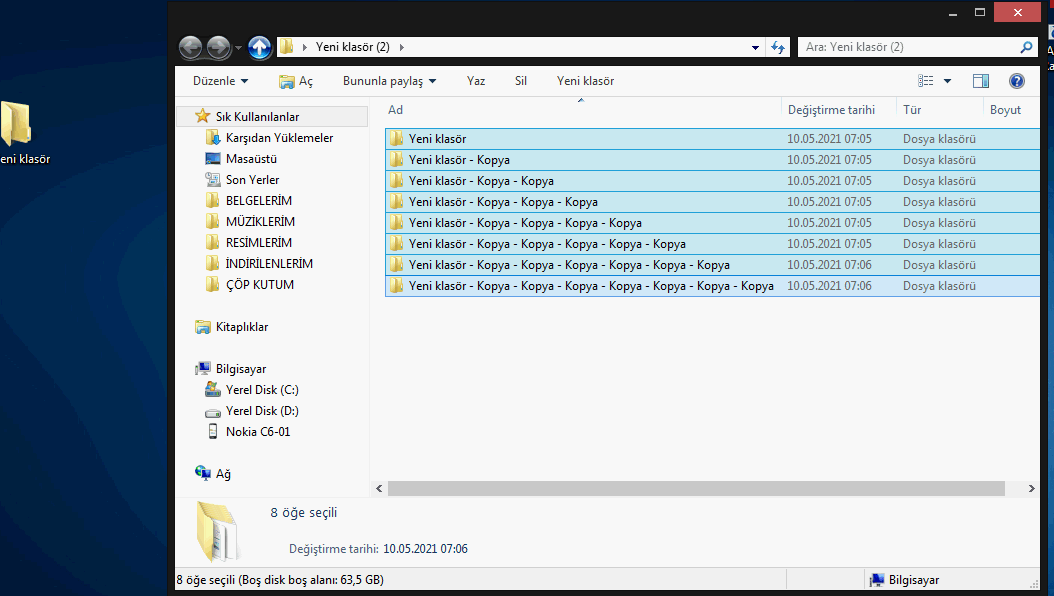Select Bilgisayar in navigation pane

[241, 369]
